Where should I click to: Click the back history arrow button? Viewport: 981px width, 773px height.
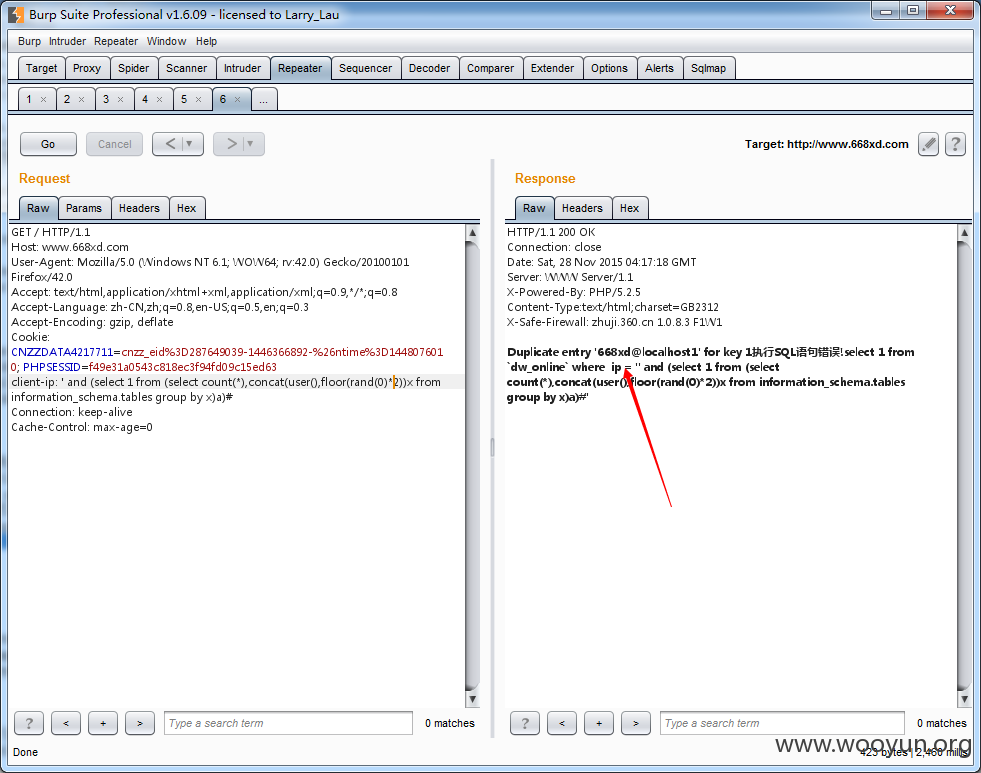point(170,144)
